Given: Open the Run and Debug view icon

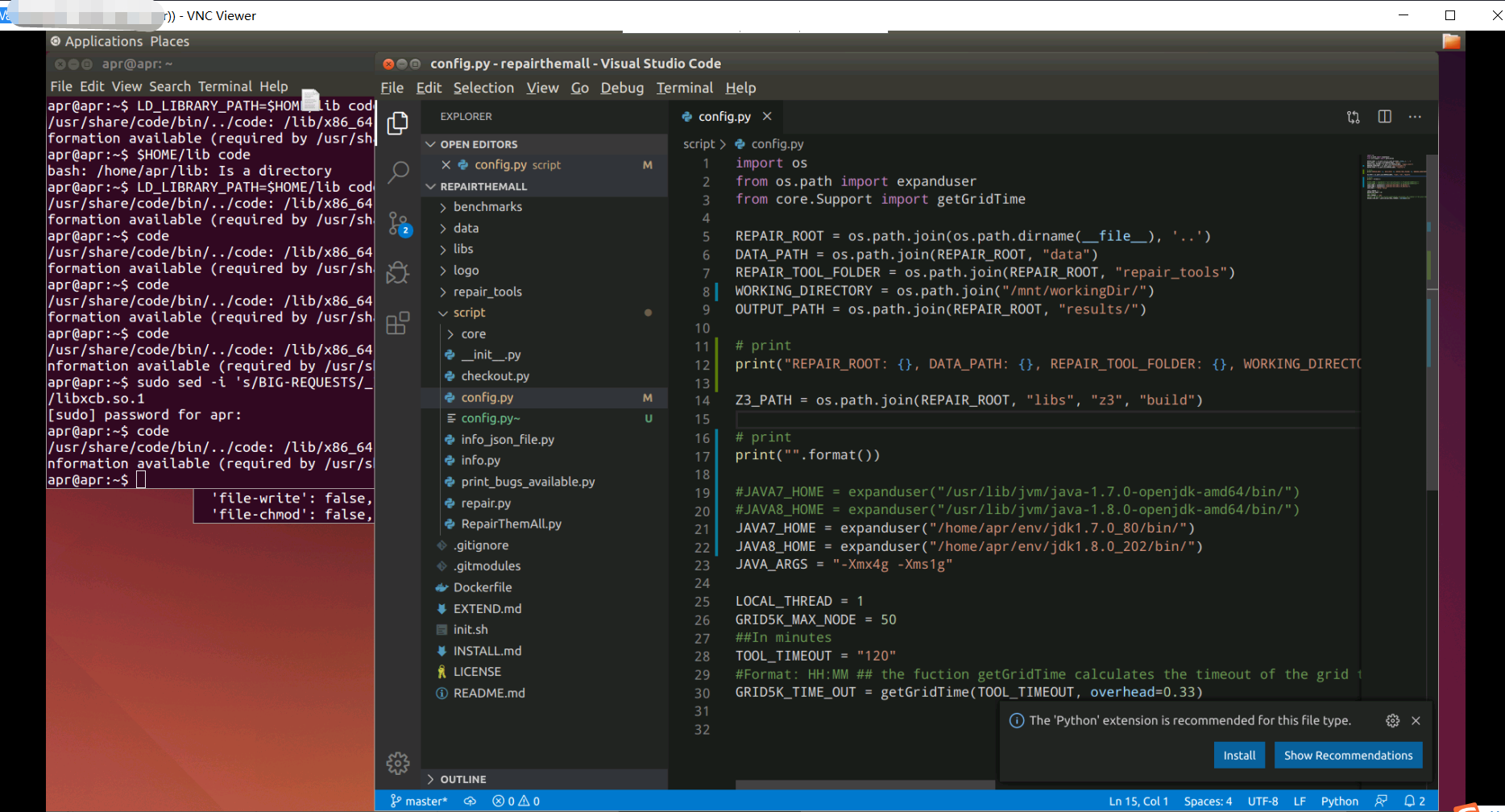Looking at the screenshot, I should pyautogui.click(x=397, y=272).
